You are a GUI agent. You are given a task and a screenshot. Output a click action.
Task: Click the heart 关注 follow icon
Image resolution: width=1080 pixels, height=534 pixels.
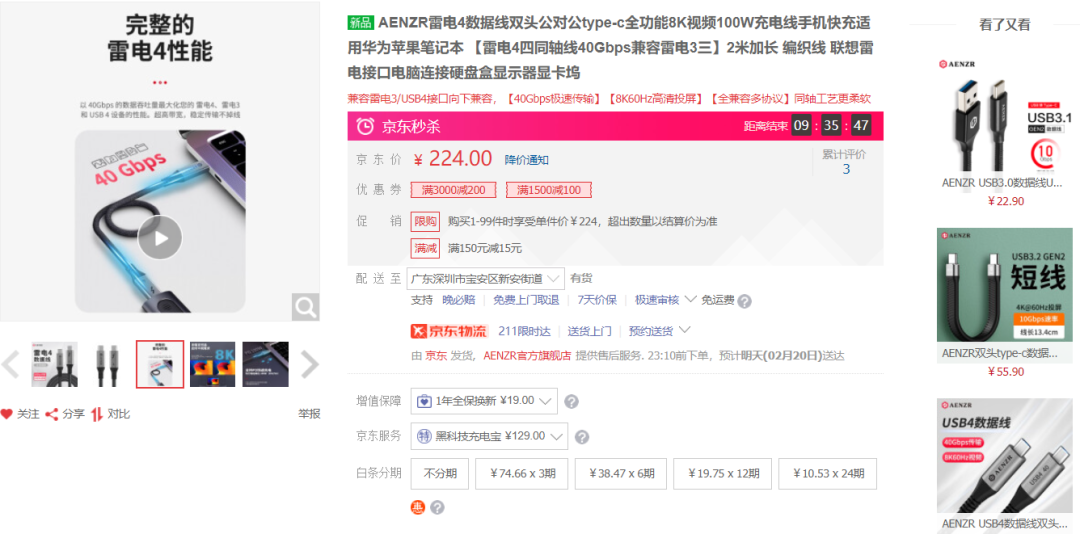pos(7,414)
